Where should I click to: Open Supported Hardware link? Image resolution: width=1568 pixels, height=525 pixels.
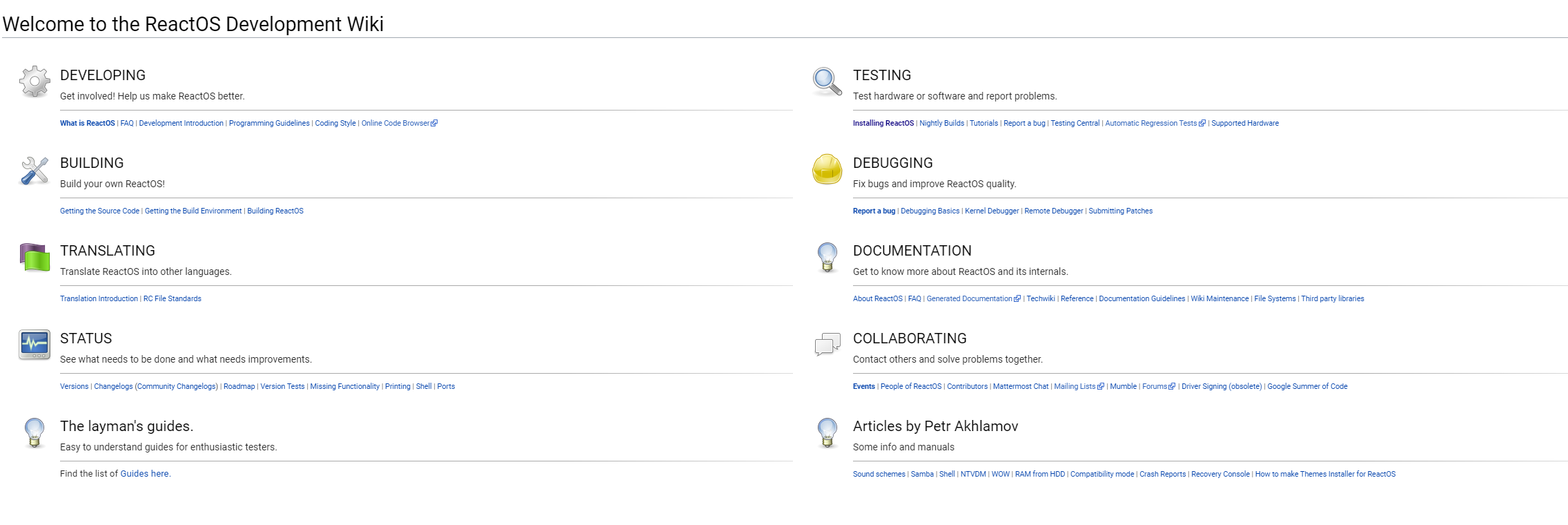tap(1245, 123)
